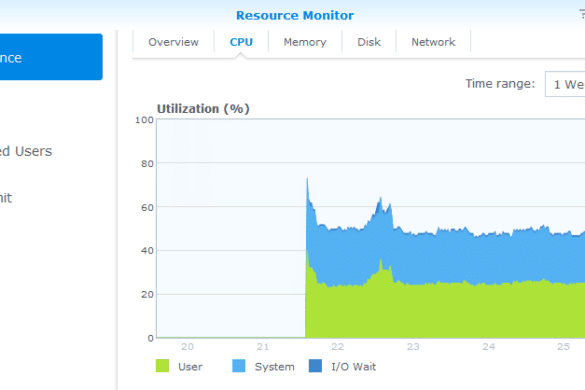
Task: Click the peak spike in CPU chart
Action: click(x=307, y=179)
